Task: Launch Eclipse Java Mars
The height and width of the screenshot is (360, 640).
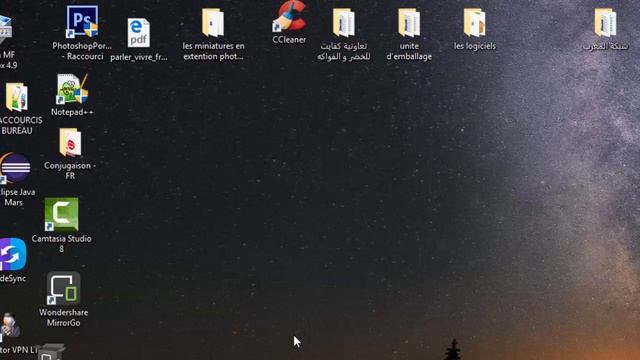Action: click(15, 168)
